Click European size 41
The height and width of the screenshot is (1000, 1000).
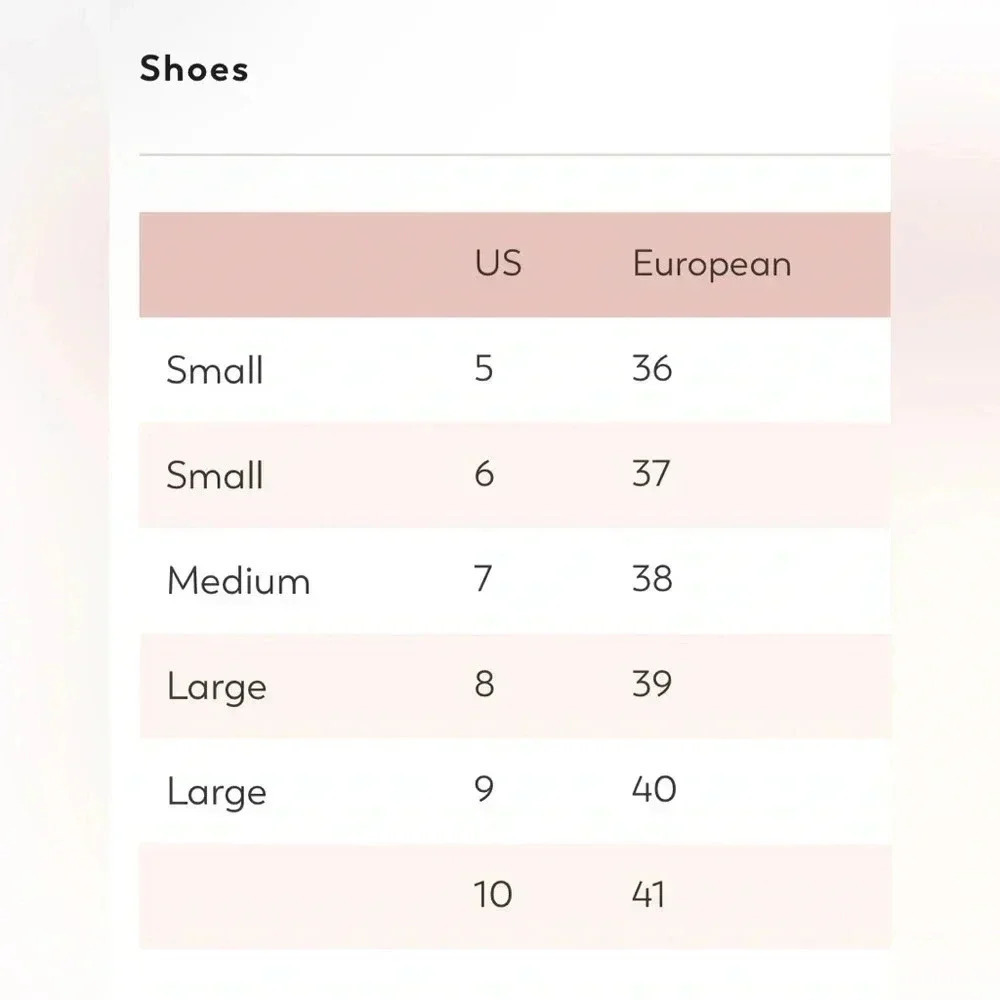pos(648,894)
